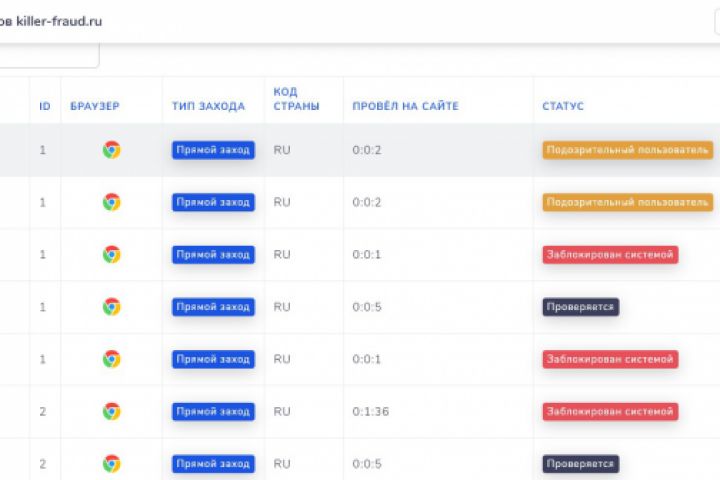Click RU country code in highlighted row
This screenshot has width=720, height=480.
[x=282, y=150]
